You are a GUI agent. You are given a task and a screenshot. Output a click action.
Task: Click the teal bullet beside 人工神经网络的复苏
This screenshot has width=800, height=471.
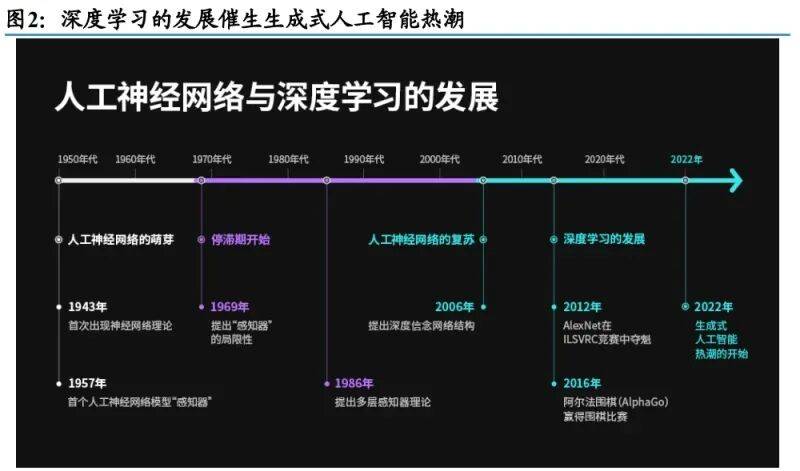tap(483, 240)
